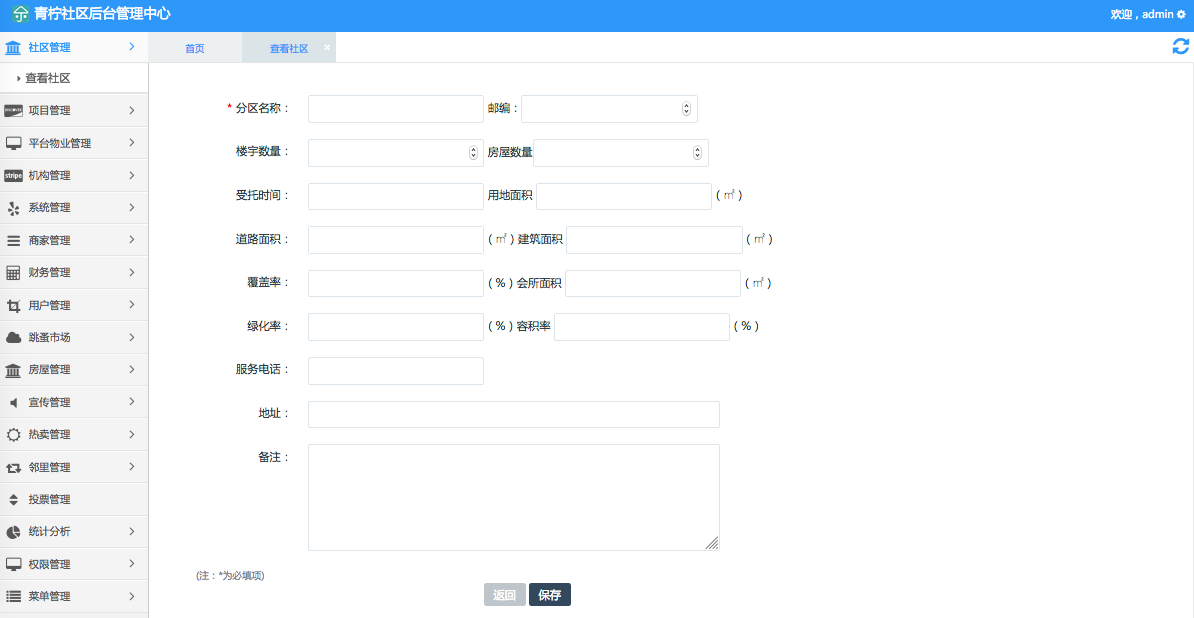Screen dimensions: 1194x618
Task: Click the 菜单管理 list icon
Action: pos(13,597)
